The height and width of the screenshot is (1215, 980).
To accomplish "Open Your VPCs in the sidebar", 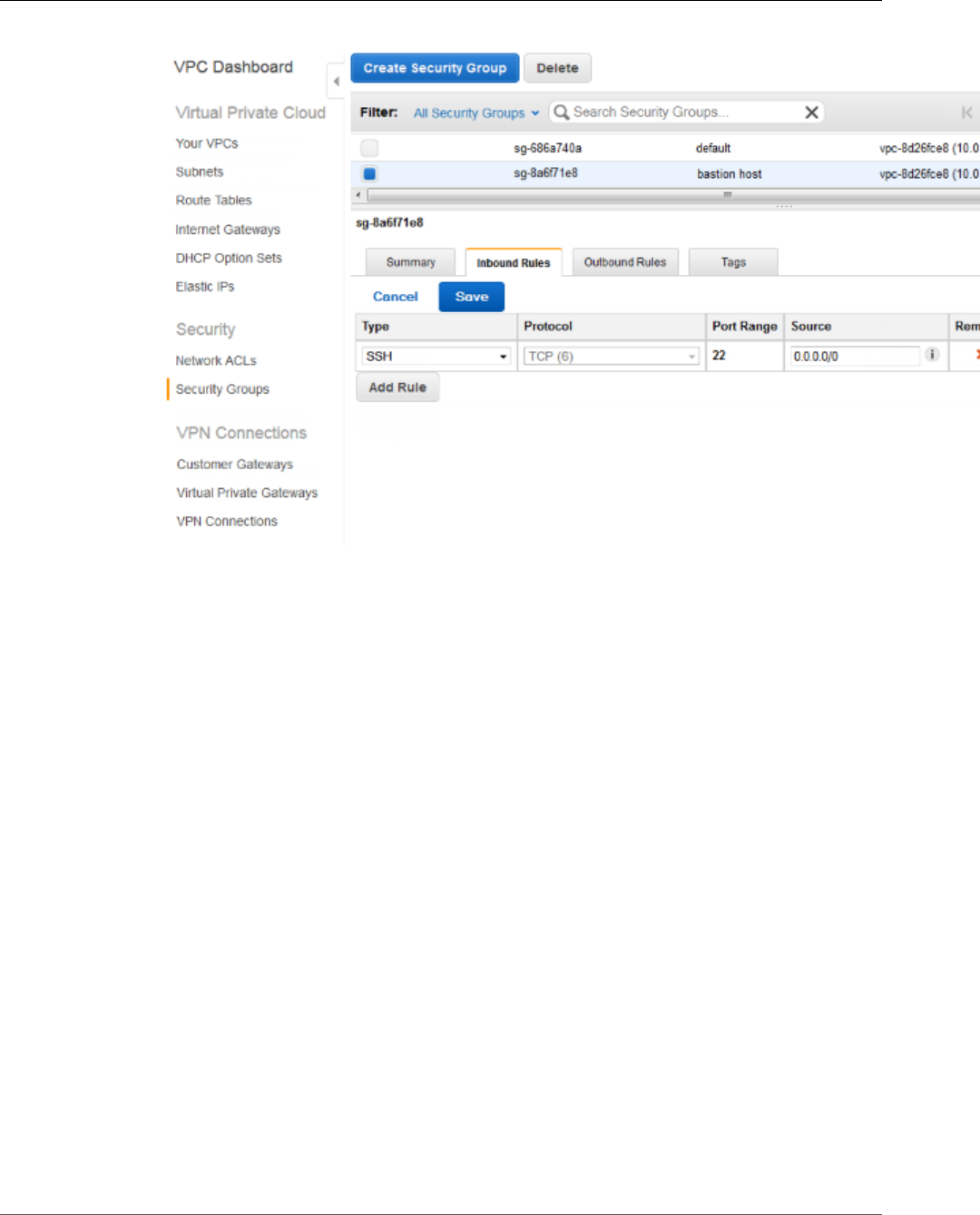I will [x=207, y=143].
